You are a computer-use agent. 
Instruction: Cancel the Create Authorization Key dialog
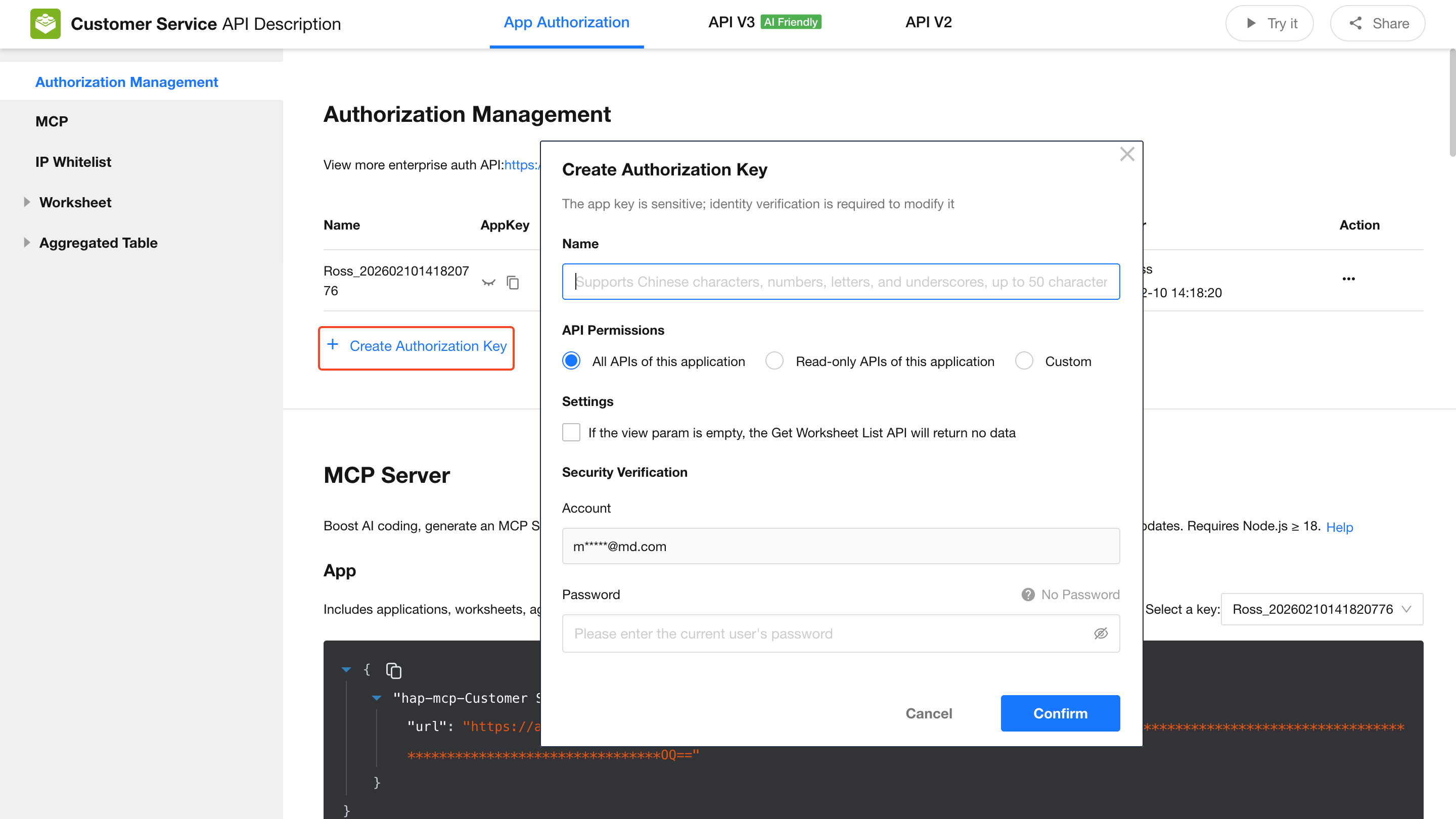tap(929, 713)
